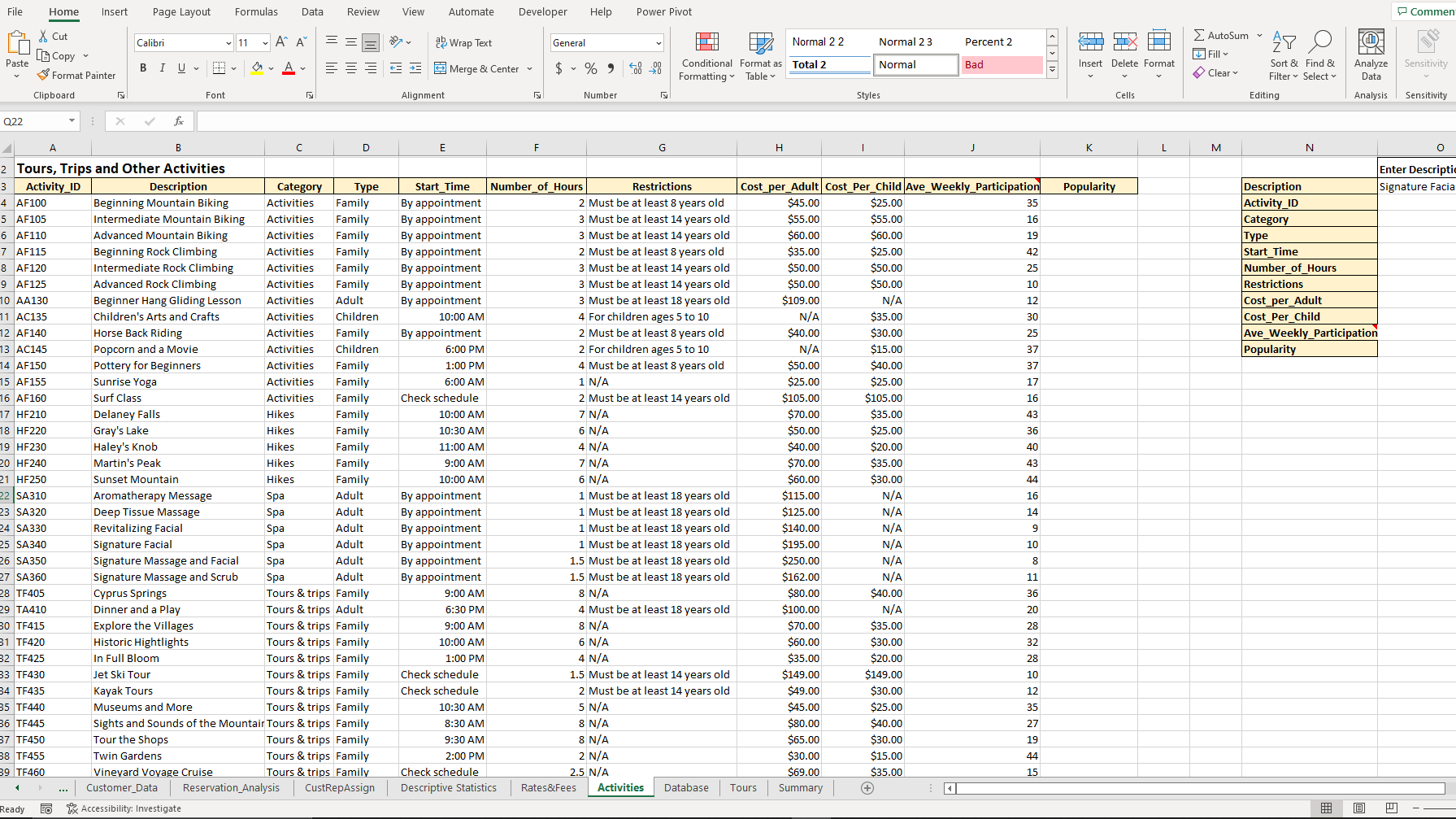Toggle align left

pos(332,68)
